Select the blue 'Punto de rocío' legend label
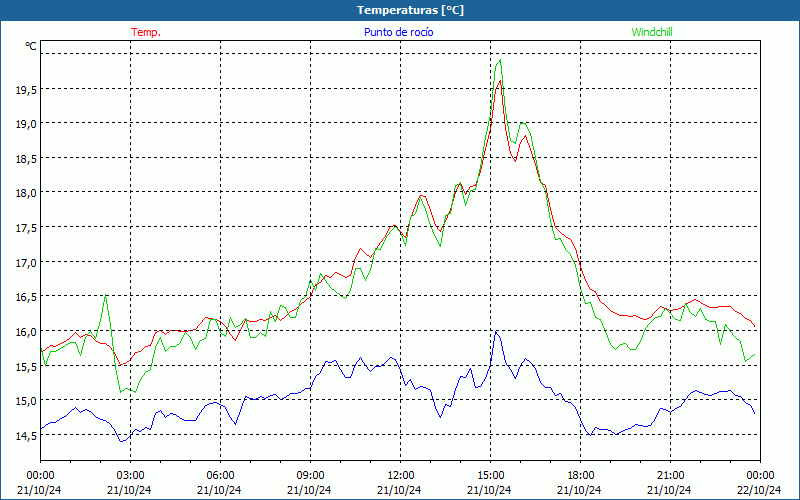The height and width of the screenshot is (500, 800). 398,32
